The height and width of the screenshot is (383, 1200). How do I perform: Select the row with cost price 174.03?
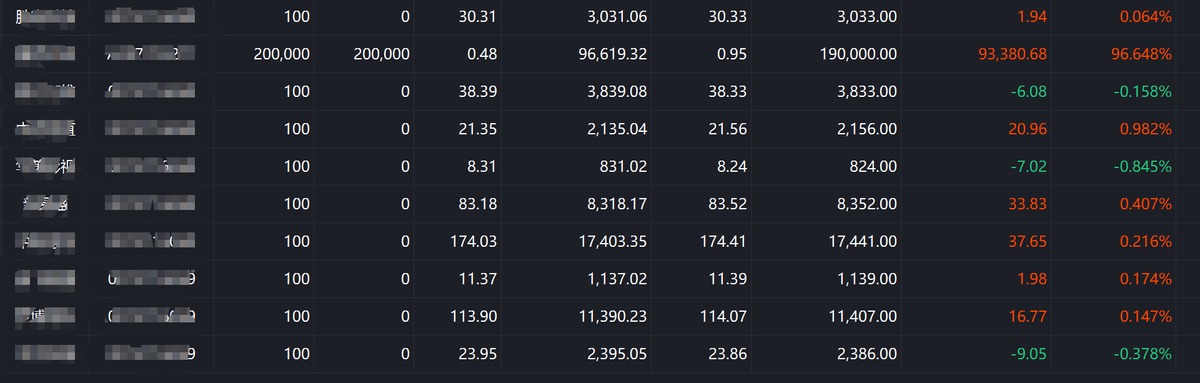click(x=600, y=241)
